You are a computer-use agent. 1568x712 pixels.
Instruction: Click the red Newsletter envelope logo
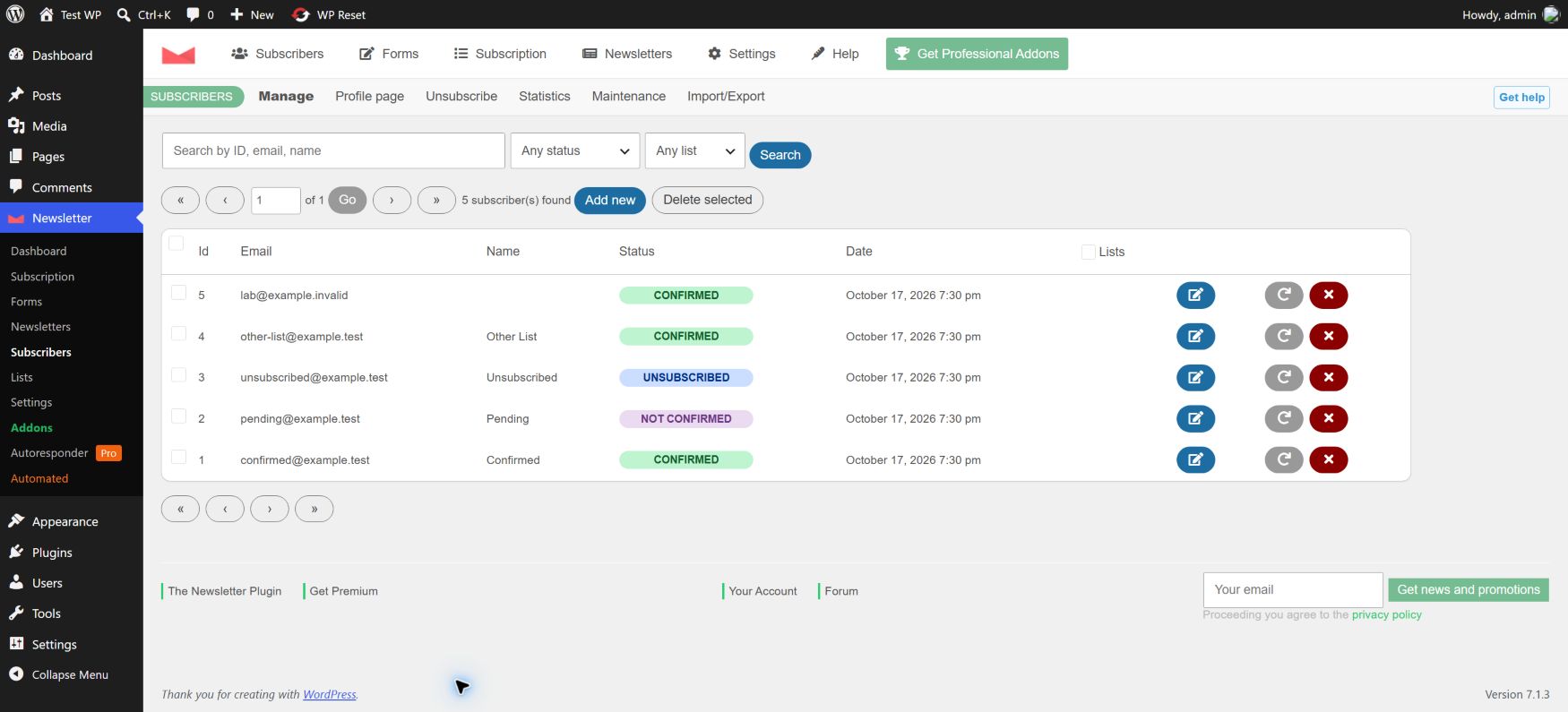point(178,54)
